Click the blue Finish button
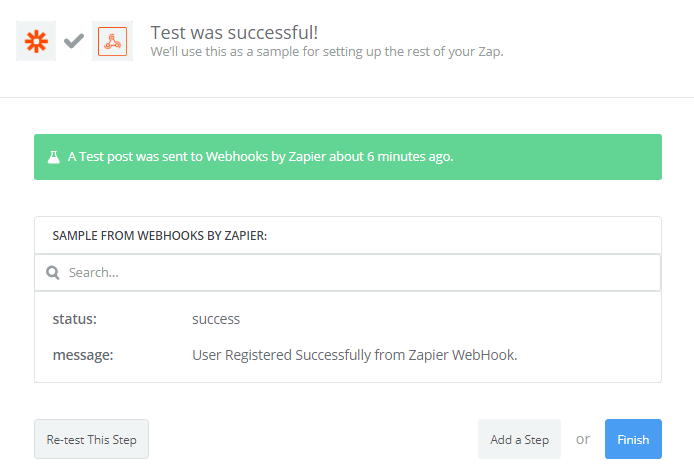The image size is (694, 473). pos(633,439)
